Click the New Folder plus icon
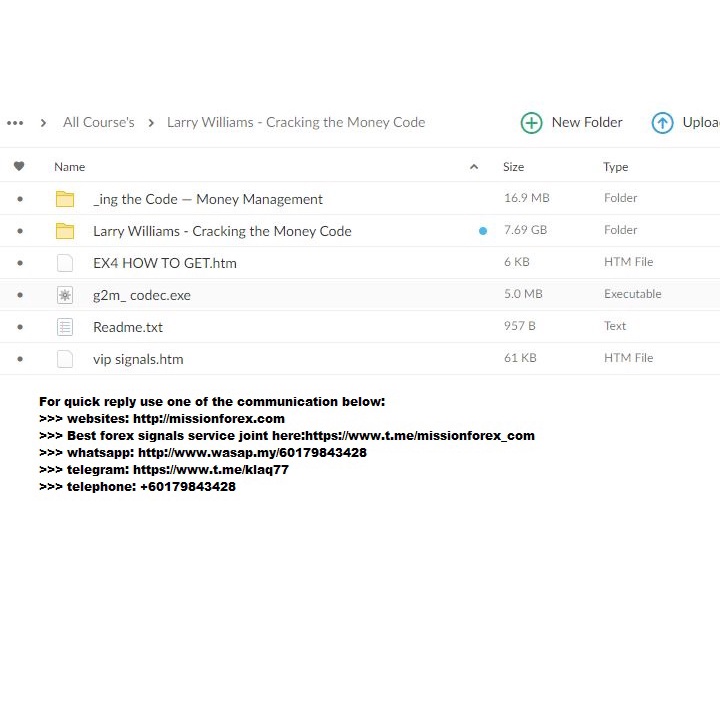720x720 pixels. 531,123
